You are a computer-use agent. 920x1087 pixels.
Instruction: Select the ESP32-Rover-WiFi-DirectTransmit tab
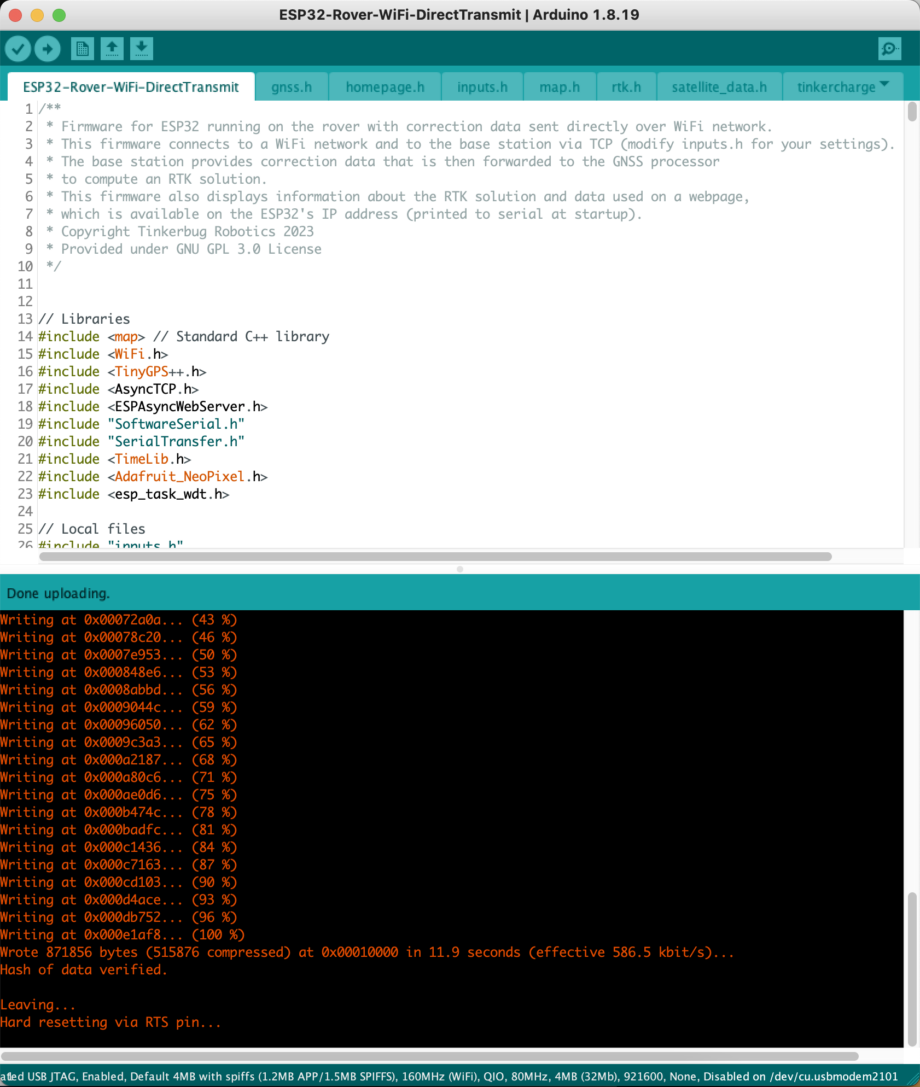131,87
